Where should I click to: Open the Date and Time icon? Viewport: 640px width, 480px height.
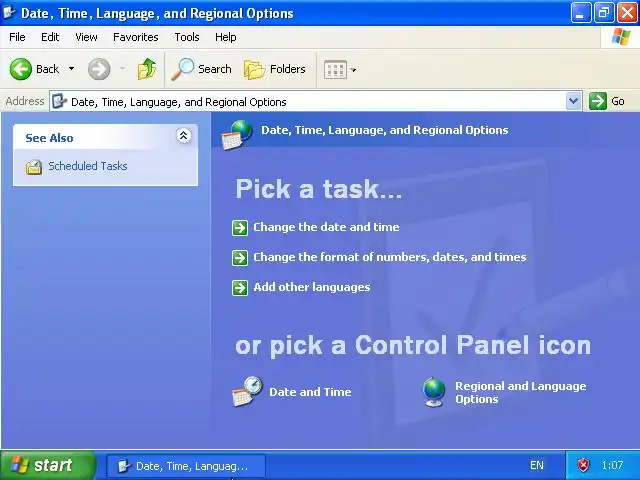[247, 391]
